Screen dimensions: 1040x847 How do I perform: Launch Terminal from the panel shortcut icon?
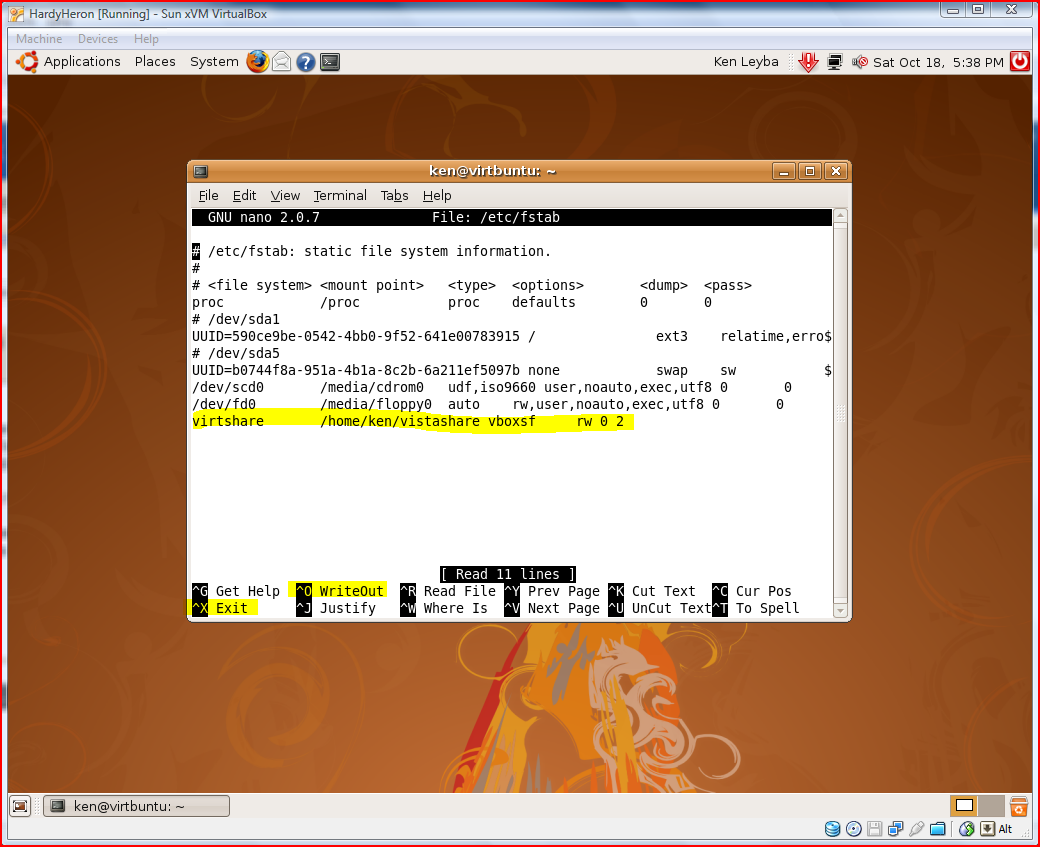click(x=330, y=62)
